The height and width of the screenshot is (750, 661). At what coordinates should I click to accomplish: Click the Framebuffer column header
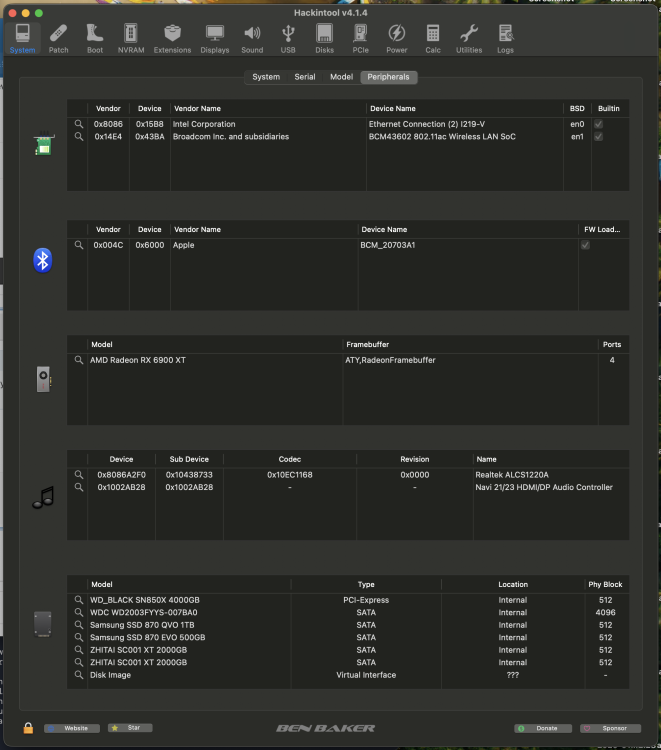click(x=368, y=344)
